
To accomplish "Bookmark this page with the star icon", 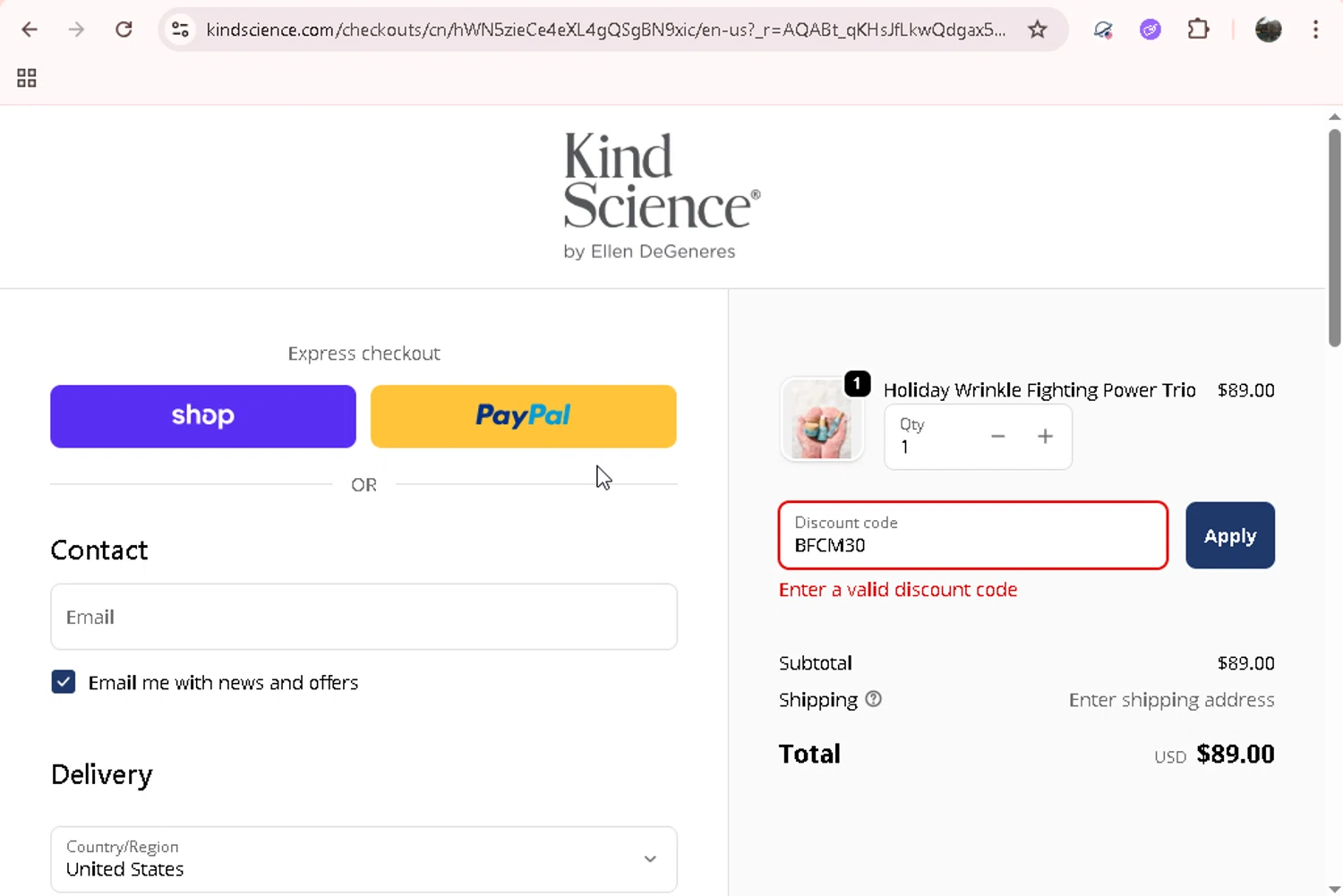I will pos(1037,30).
